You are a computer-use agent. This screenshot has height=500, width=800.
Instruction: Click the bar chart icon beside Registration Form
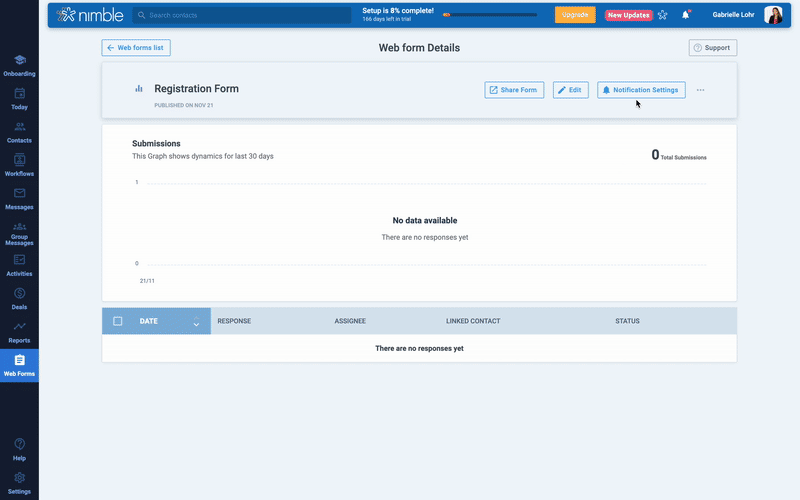(x=139, y=89)
